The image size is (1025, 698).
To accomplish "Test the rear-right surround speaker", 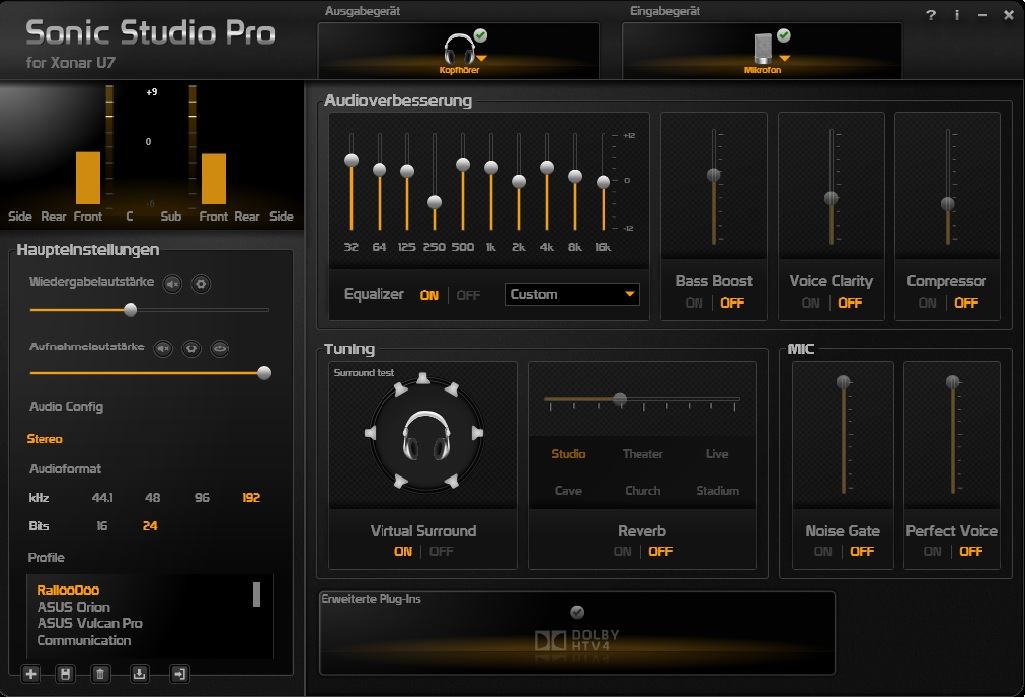I will tap(452, 482).
